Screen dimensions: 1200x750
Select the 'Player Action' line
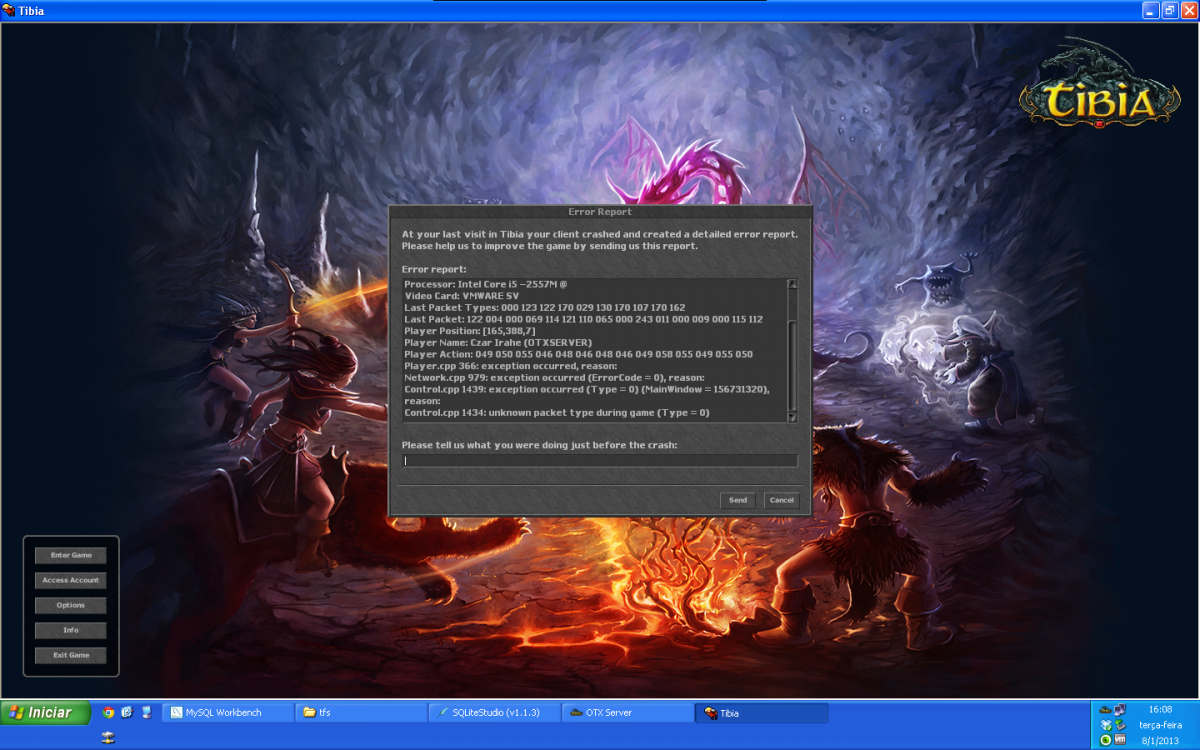[x=579, y=354]
